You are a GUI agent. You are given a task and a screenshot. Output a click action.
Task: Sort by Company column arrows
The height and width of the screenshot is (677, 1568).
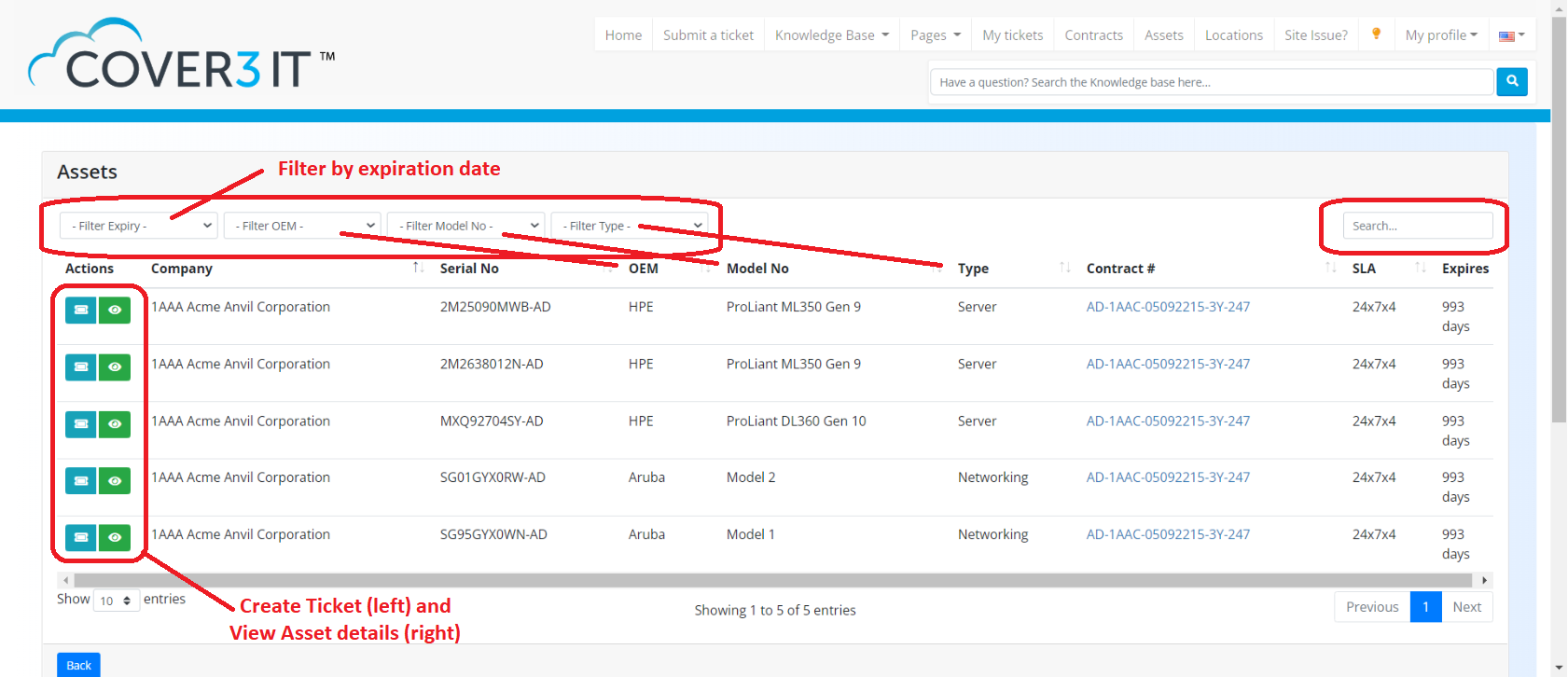419,269
